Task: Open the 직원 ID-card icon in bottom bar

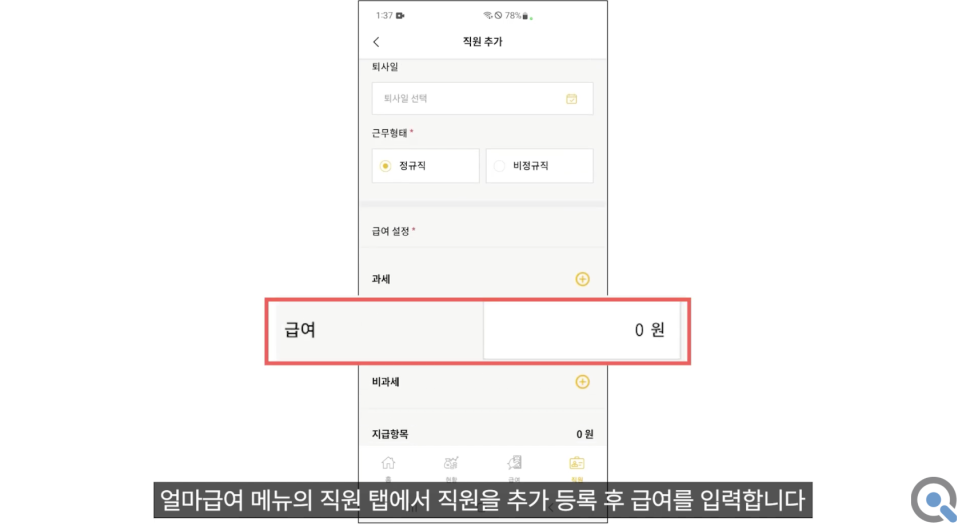Action: 577,463
